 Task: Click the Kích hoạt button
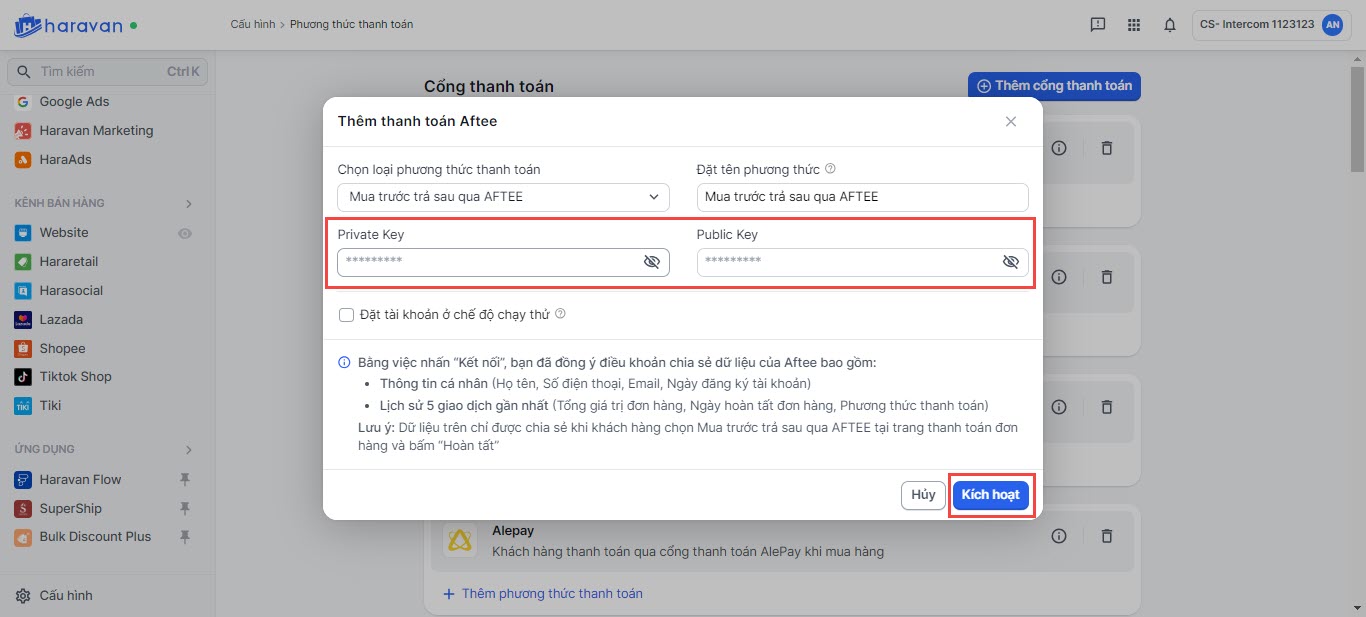990,495
